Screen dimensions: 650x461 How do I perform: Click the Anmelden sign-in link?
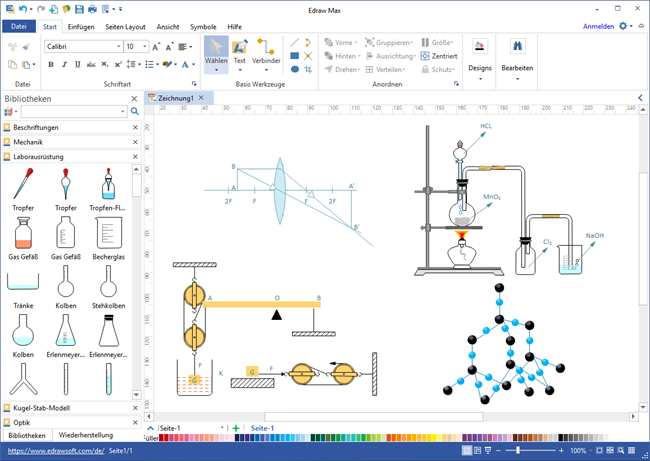click(x=598, y=26)
